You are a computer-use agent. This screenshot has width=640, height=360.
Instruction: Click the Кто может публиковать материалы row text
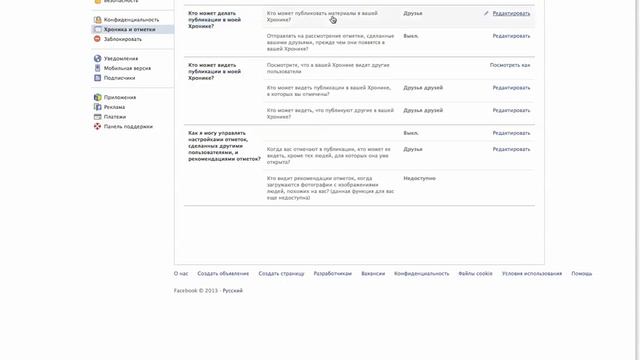pos(322,16)
